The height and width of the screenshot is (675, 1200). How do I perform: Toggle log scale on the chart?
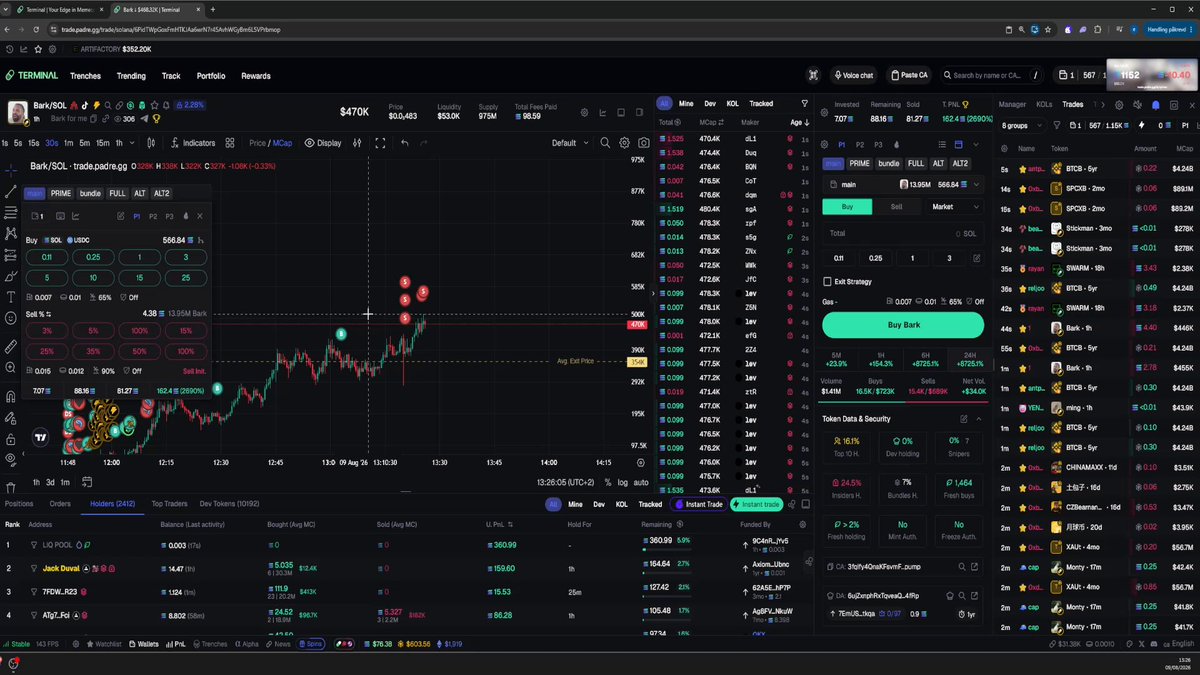click(x=622, y=482)
